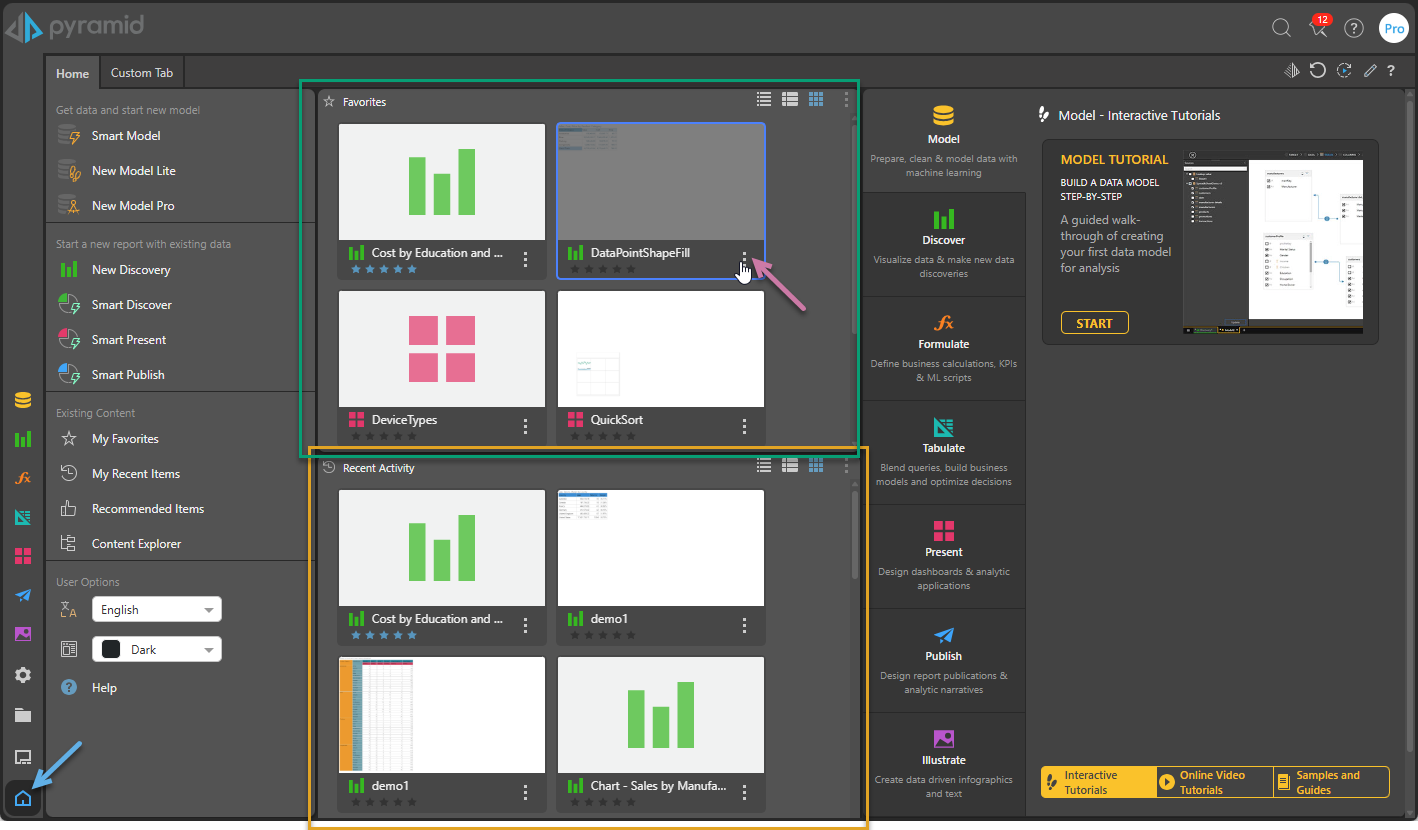Open DataPointShapeFill three-dot options menu
The width and height of the screenshot is (1418, 830).
744,260
